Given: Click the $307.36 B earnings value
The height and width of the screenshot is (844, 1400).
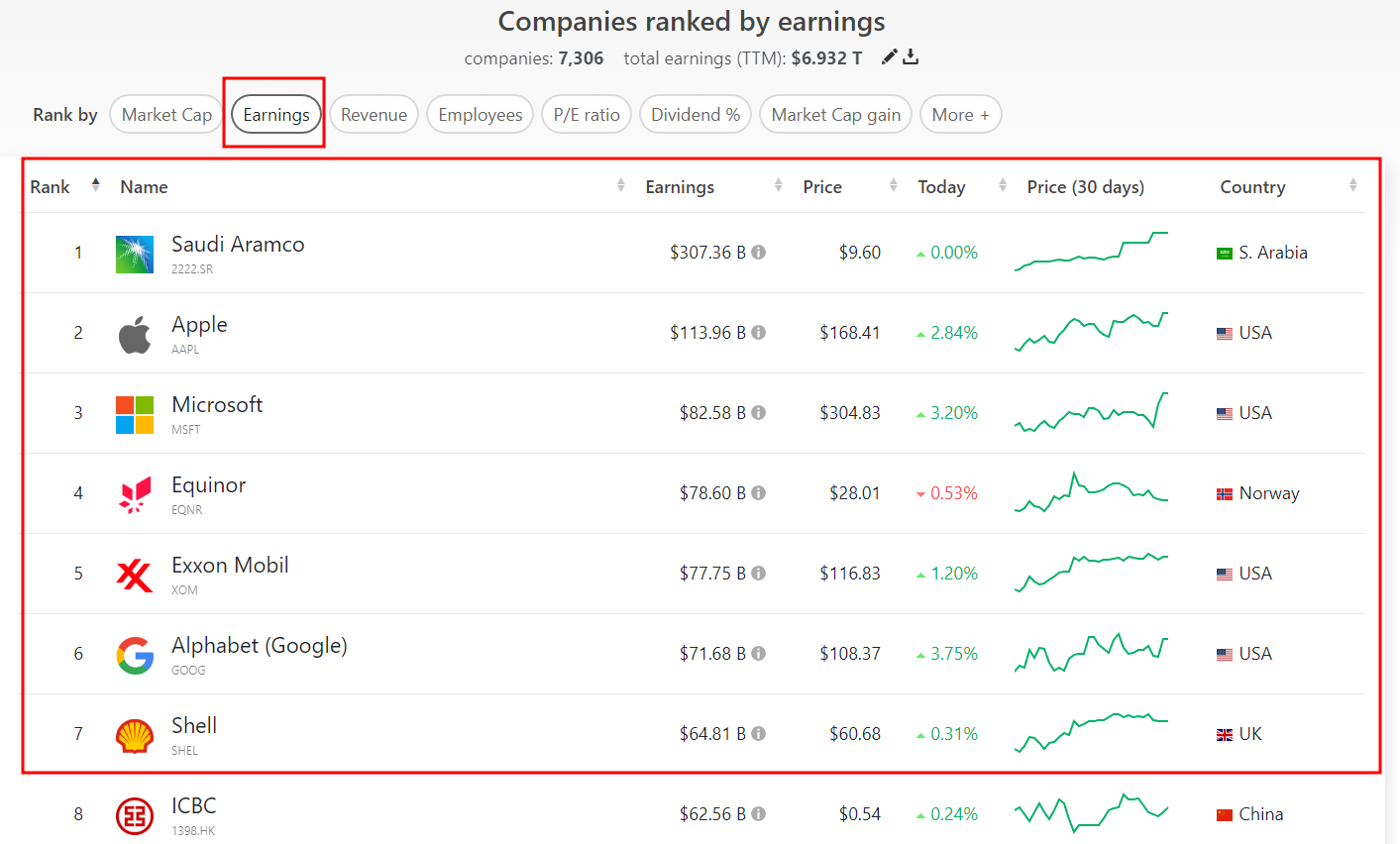Looking at the screenshot, I should (x=707, y=253).
